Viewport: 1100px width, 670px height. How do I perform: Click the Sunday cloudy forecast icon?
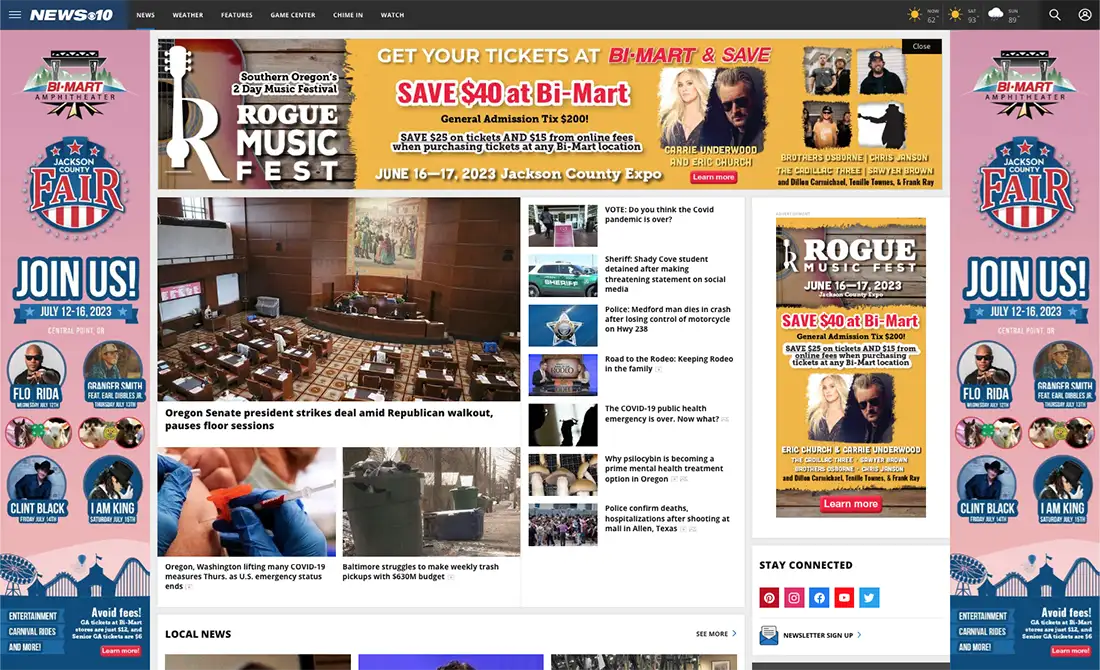(995, 14)
